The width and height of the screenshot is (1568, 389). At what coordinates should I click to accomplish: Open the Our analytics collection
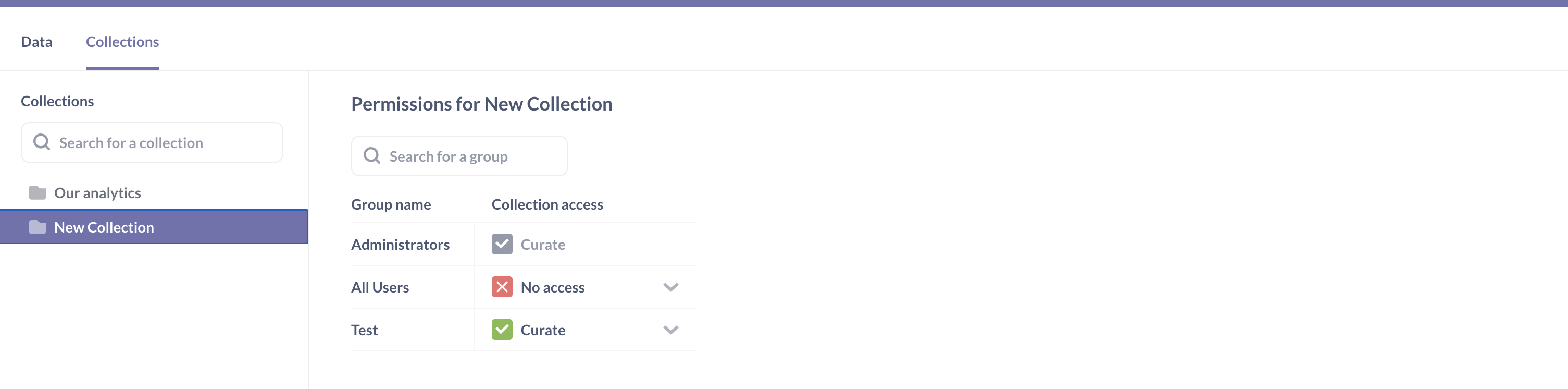tap(97, 192)
